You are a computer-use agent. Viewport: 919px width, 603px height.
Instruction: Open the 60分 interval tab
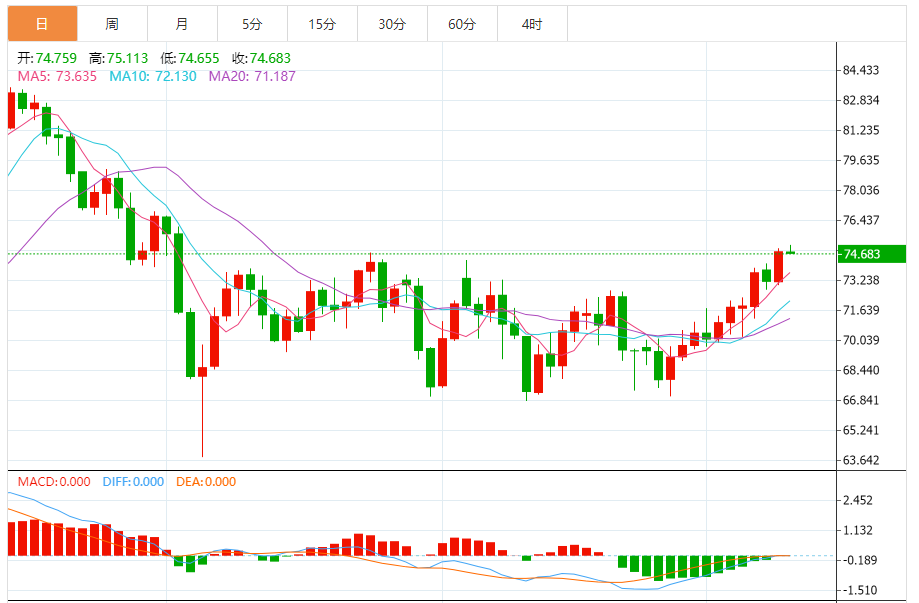[462, 24]
